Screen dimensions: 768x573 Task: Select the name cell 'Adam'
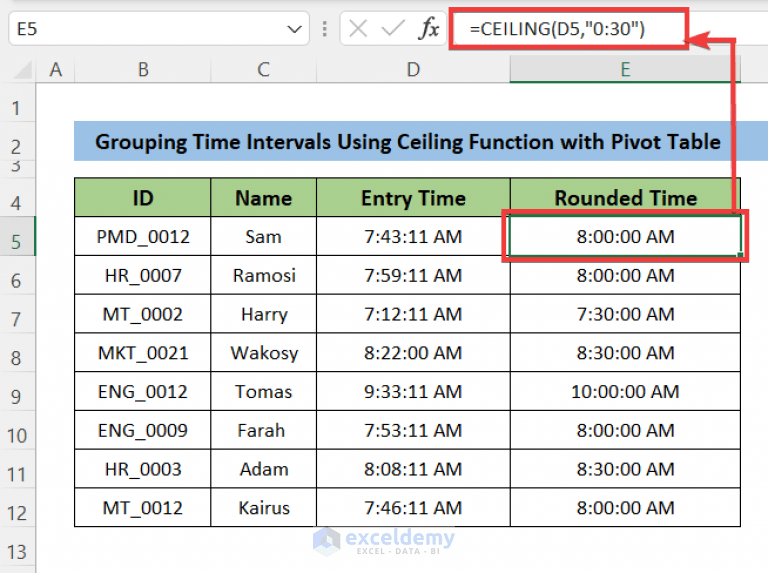click(x=264, y=469)
